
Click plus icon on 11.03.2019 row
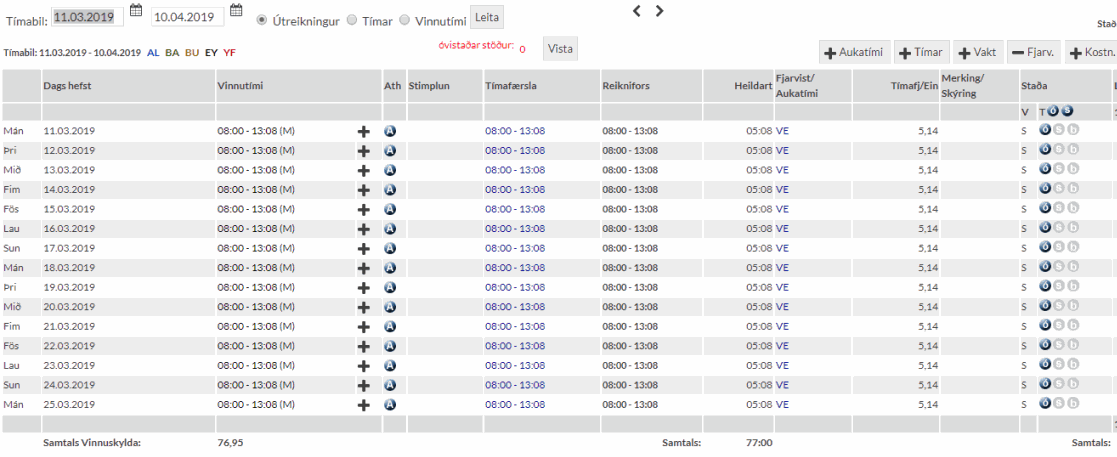pyautogui.click(x=364, y=131)
